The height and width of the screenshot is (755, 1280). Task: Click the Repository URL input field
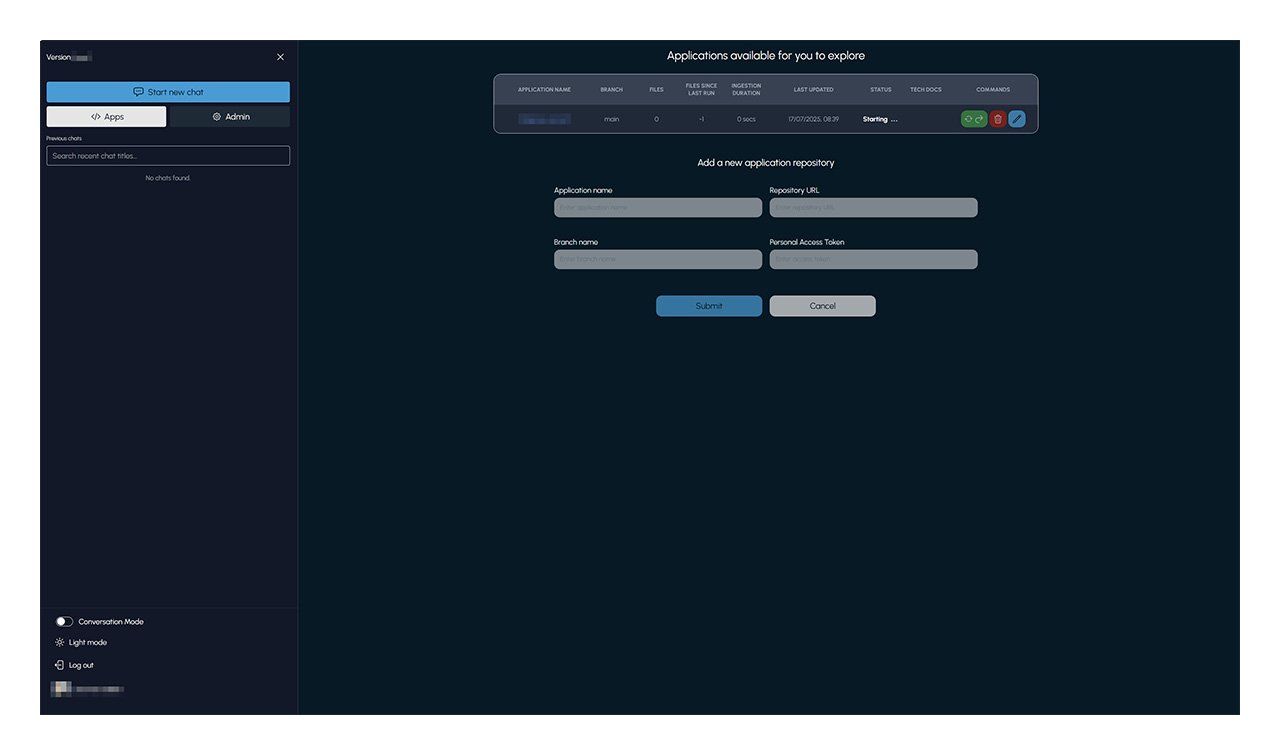[x=873, y=208]
